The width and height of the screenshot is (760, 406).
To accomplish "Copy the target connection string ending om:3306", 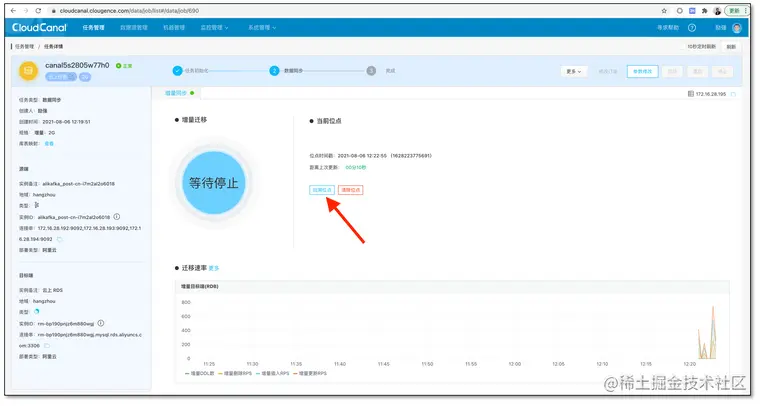I will (x=47, y=345).
